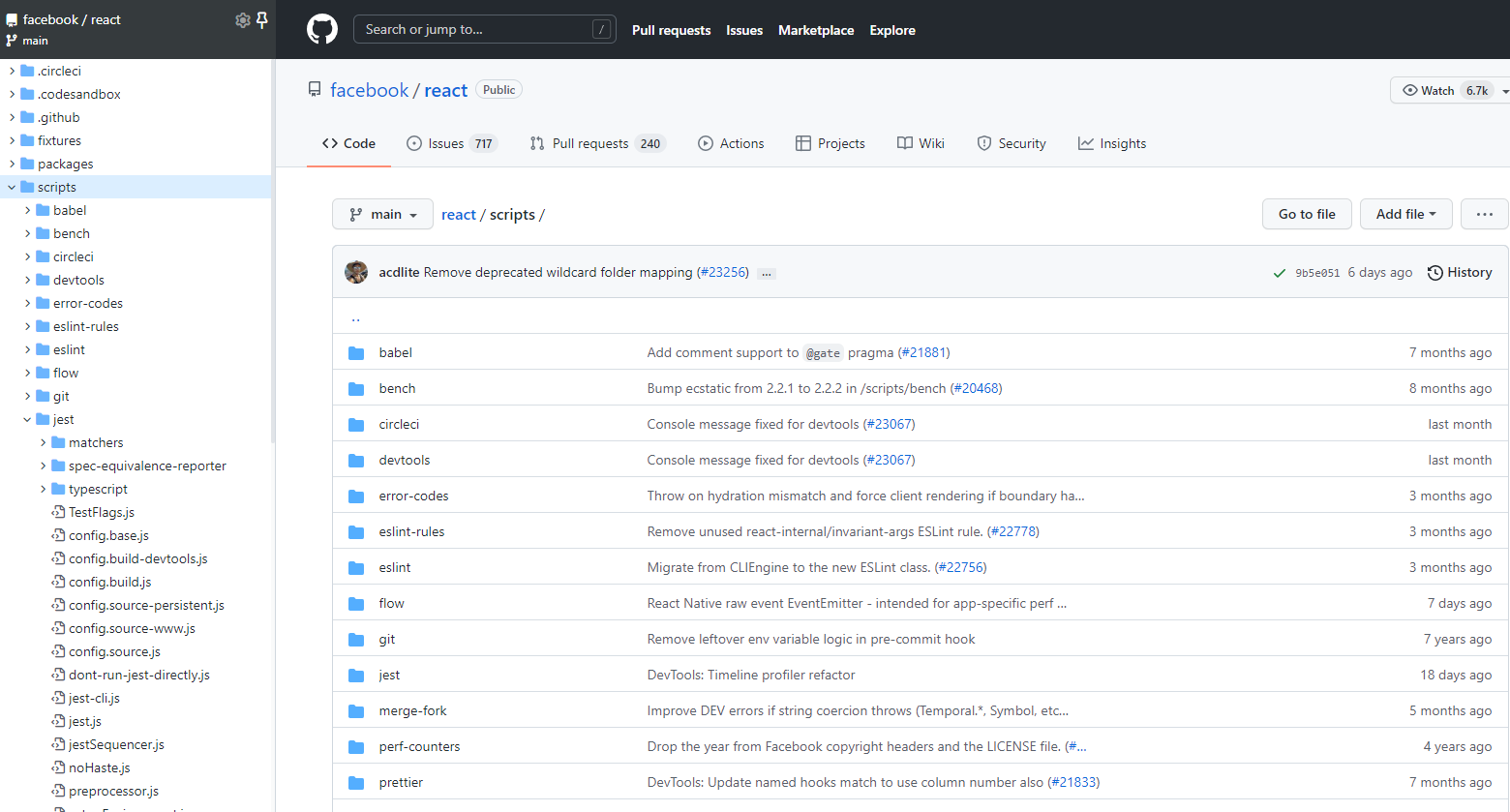Click the Go to file button

[1307, 214]
